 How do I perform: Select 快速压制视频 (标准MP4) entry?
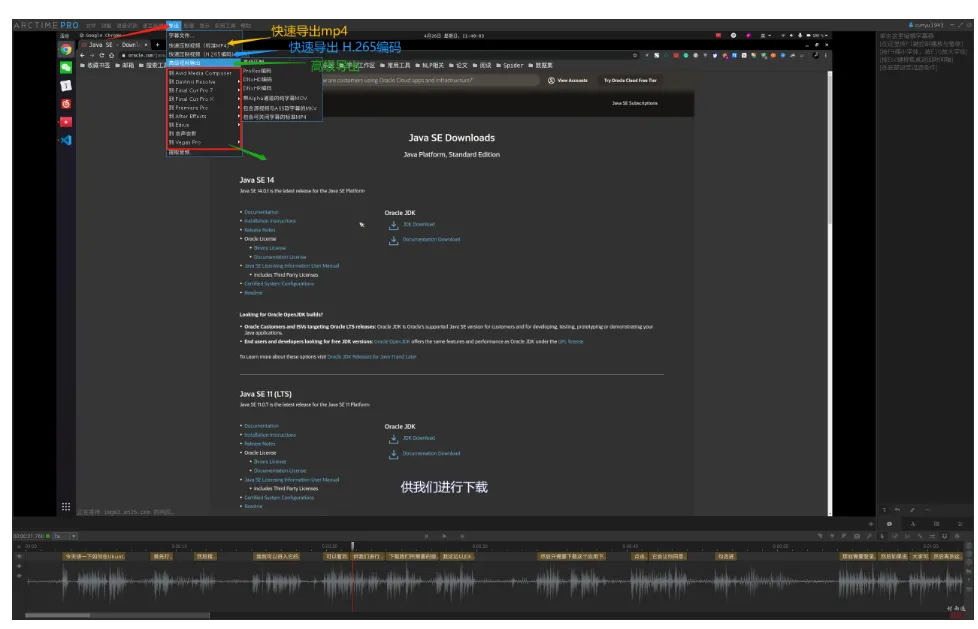pos(204,45)
